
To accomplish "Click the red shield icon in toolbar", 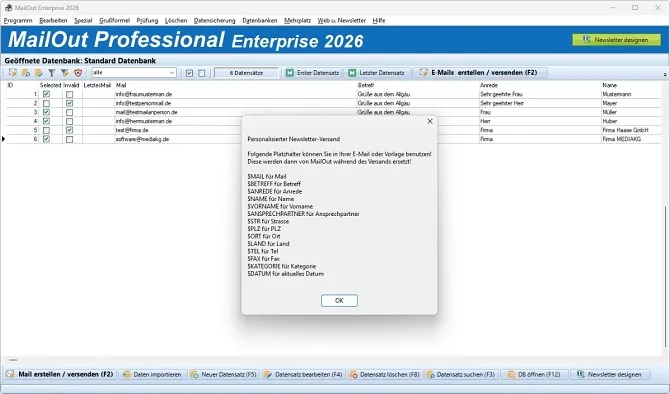I will point(78,73).
